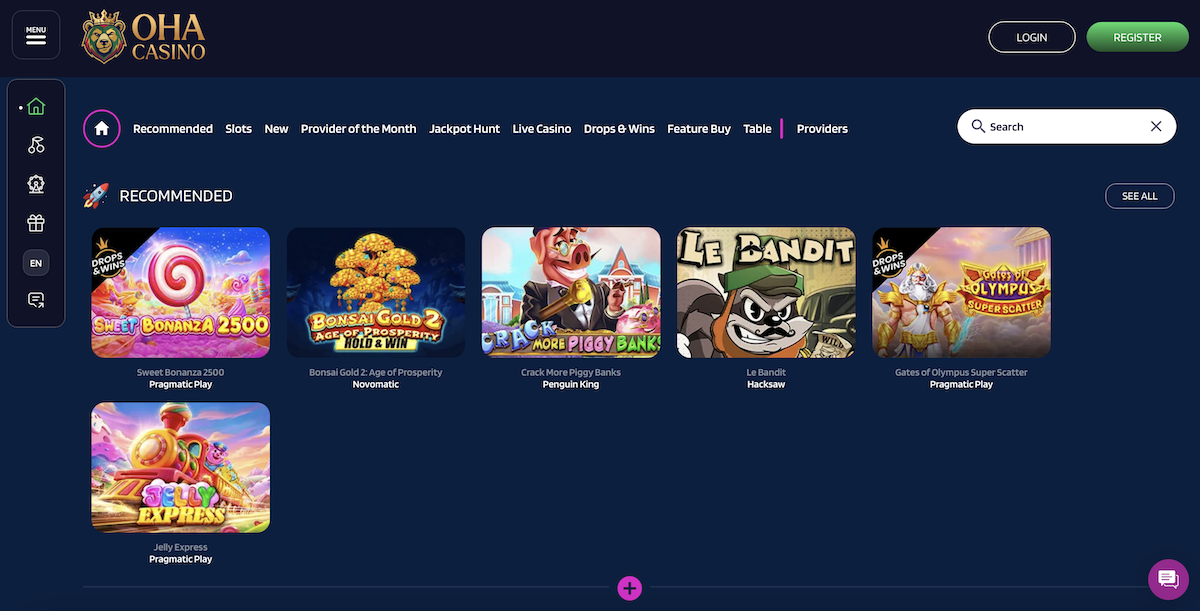Click the RECOMMENDED section heading

tap(176, 196)
